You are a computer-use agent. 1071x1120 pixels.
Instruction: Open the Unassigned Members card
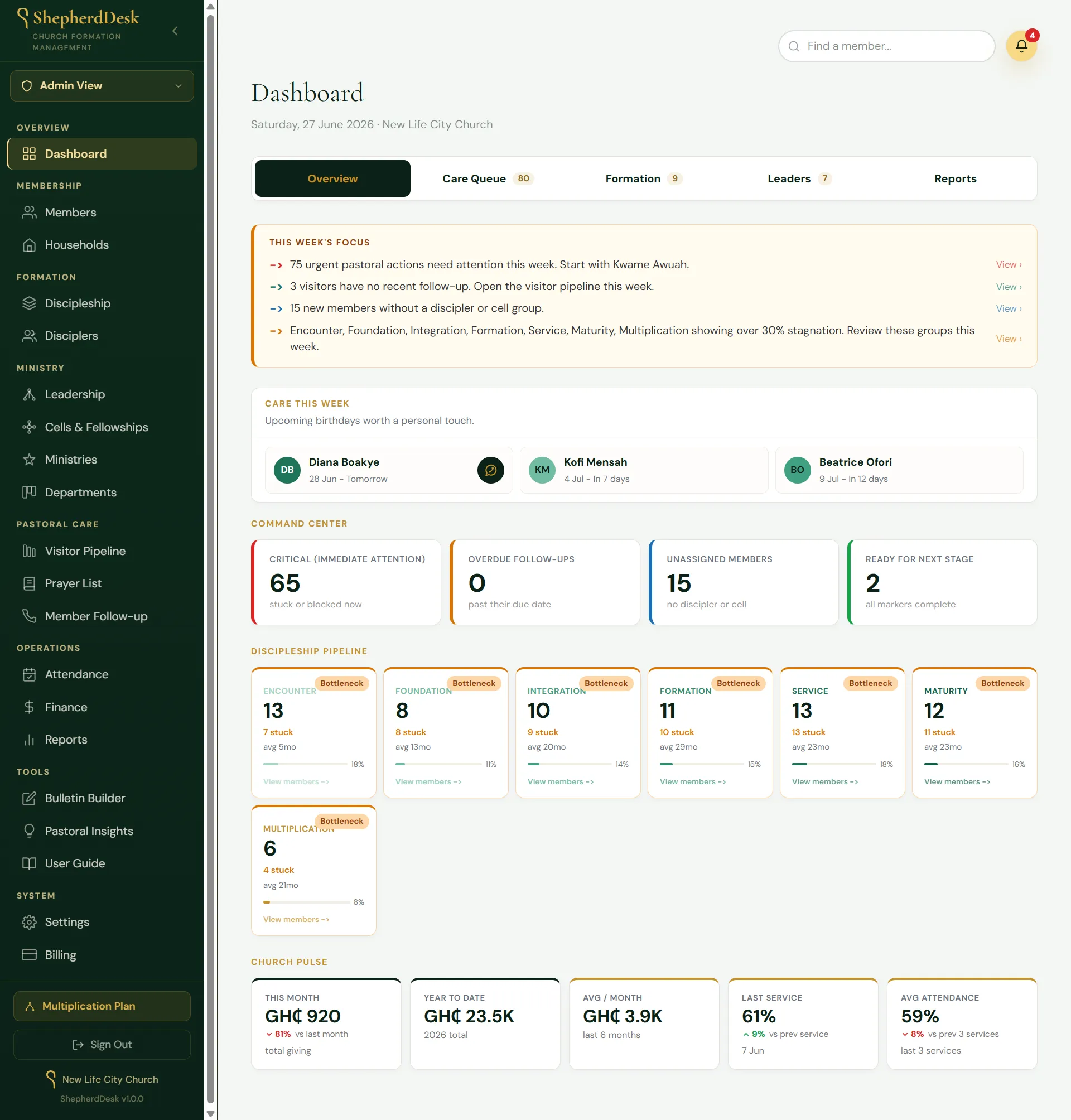(744, 582)
